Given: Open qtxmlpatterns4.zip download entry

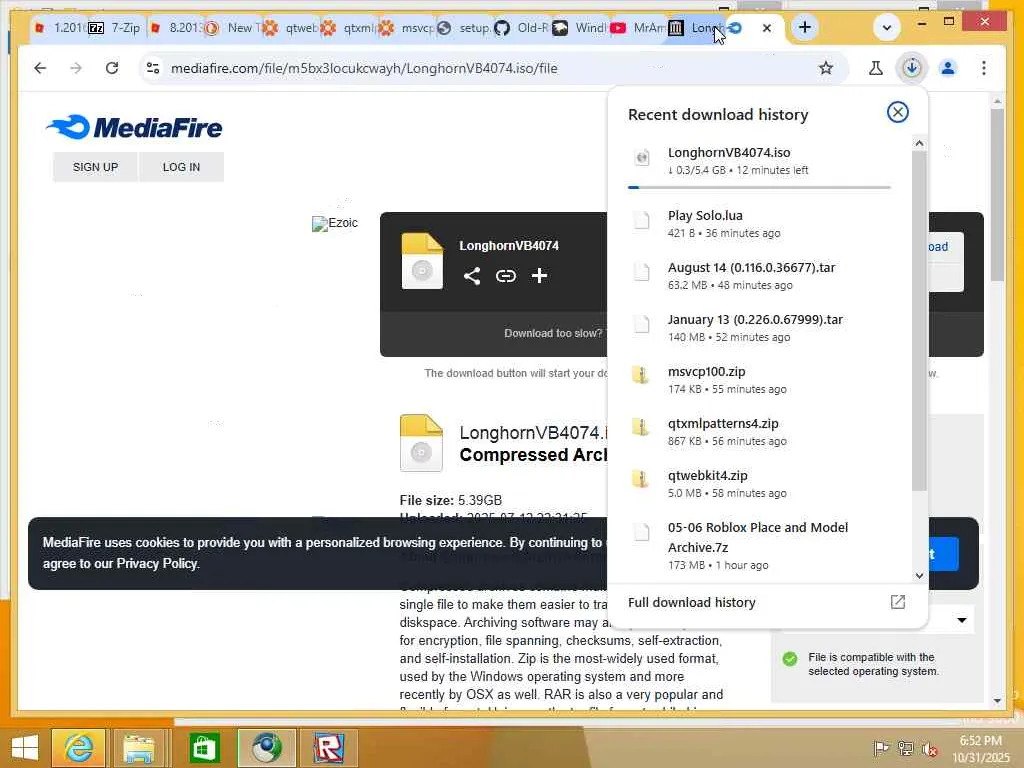Looking at the screenshot, I should click(759, 432).
